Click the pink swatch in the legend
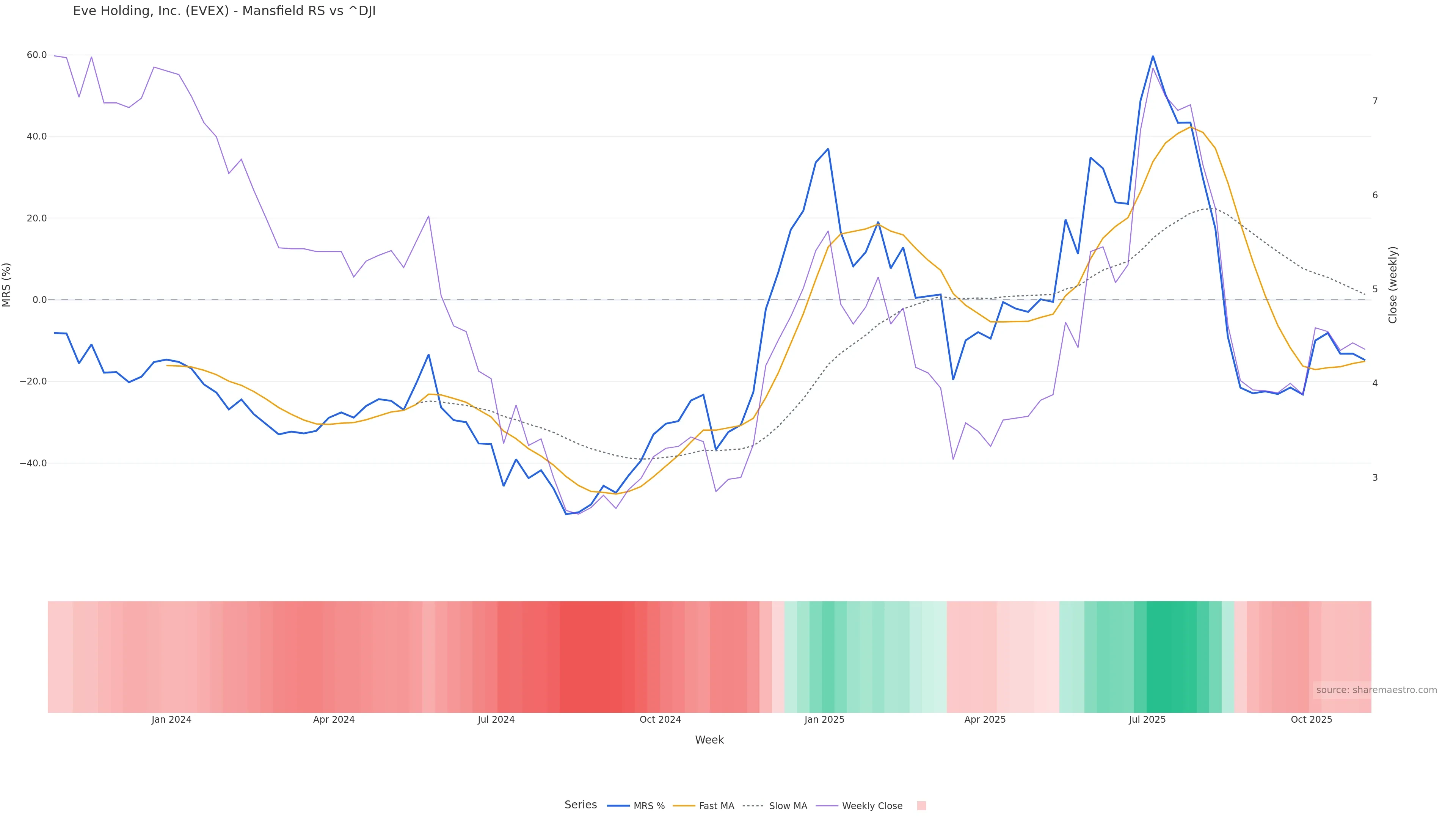1456x819 pixels. (921, 806)
